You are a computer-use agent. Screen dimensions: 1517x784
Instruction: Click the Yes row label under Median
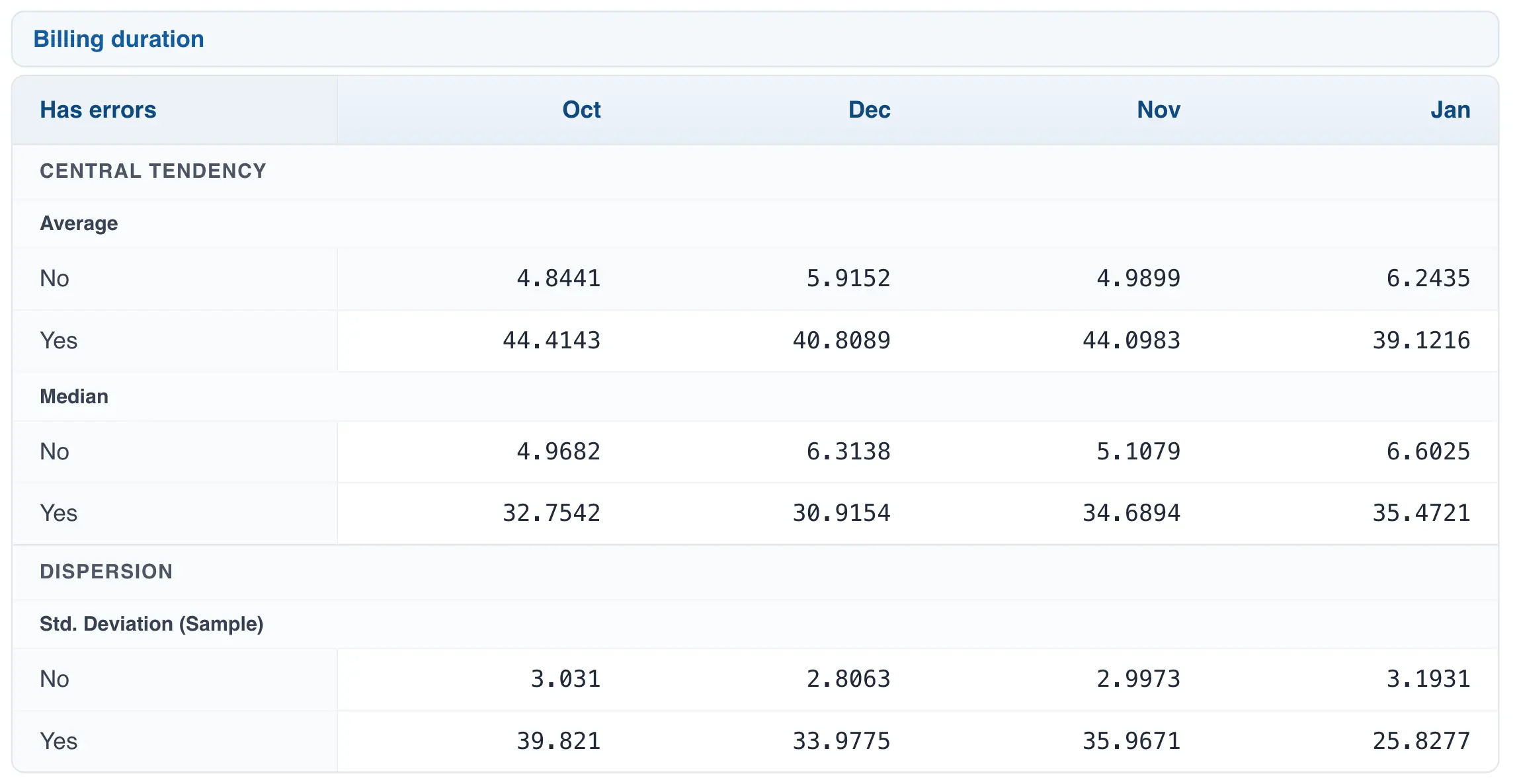click(58, 513)
